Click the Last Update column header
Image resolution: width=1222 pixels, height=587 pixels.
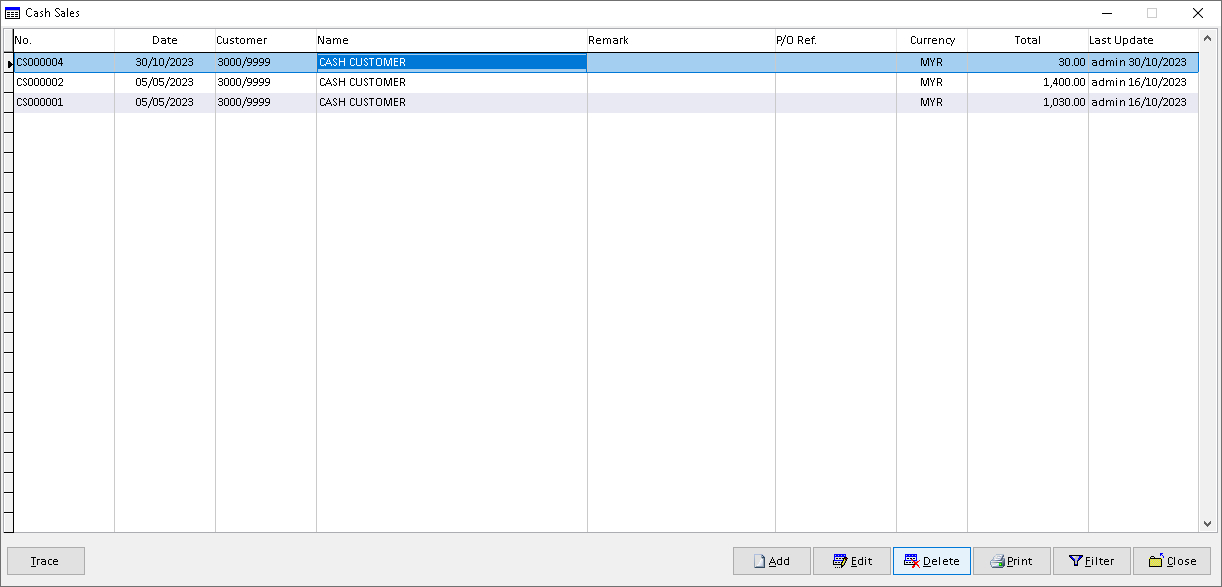(x=1143, y=40)
